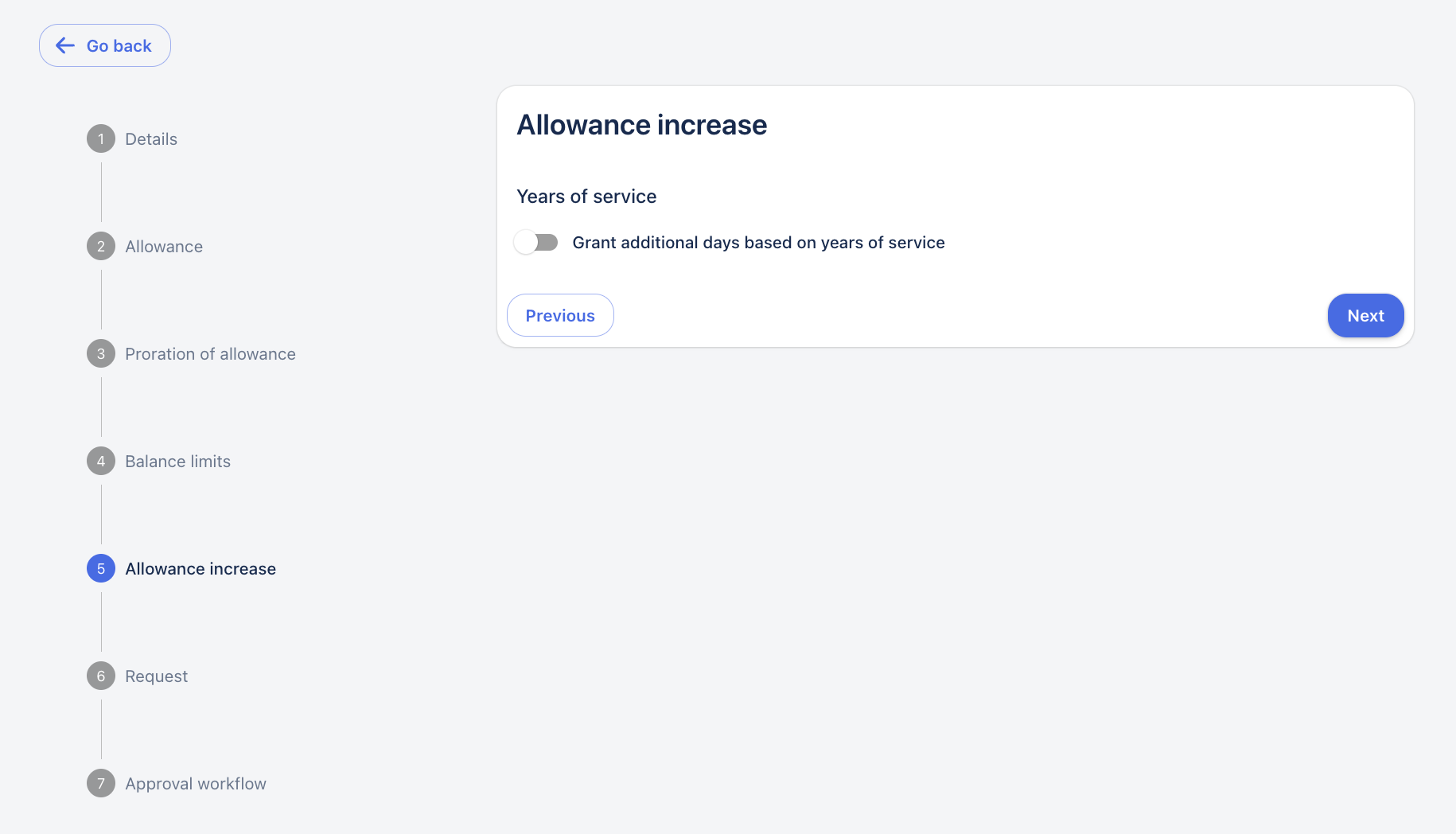Screen dimensions: 1456x834
Task: Click the back arrow icon
Action: point(65,46)
